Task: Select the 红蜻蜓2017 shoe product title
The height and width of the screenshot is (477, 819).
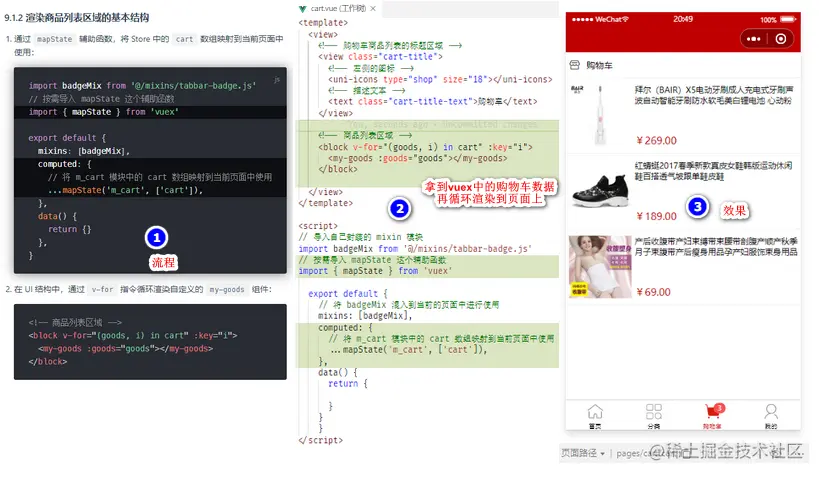Action: (713, 171)
